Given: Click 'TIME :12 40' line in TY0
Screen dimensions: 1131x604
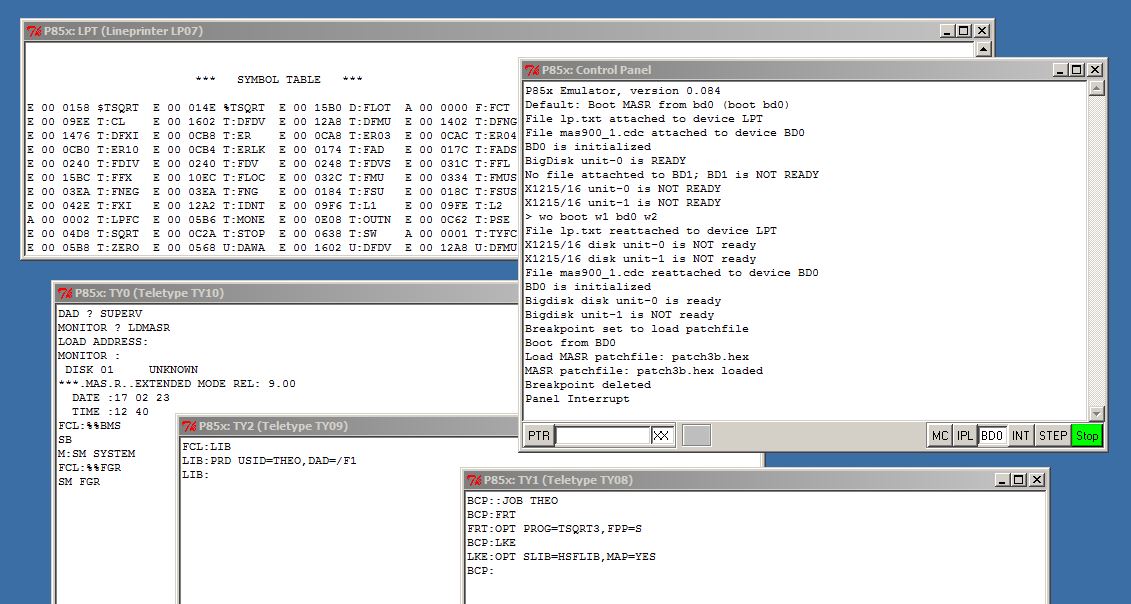Looking at the screenshot, I should click(110, 411).
